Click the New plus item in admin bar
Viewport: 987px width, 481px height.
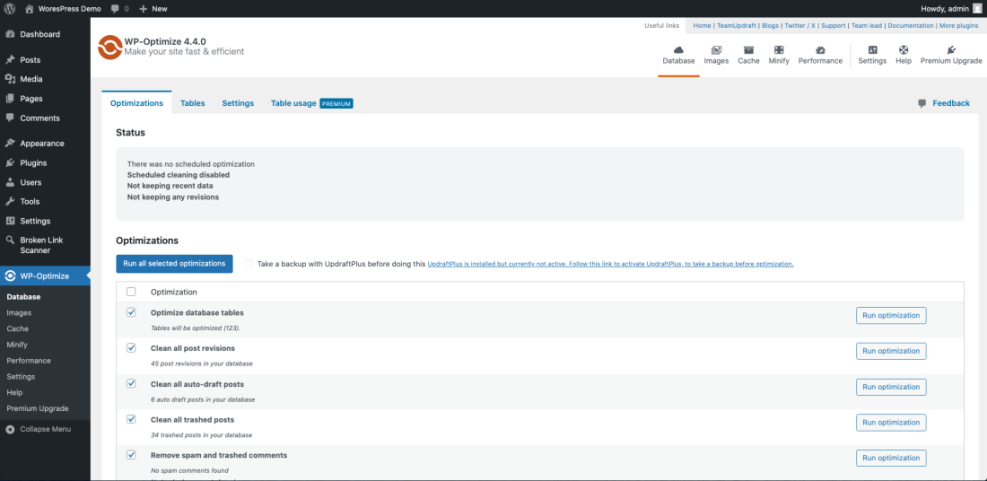[x=153, y=9]
